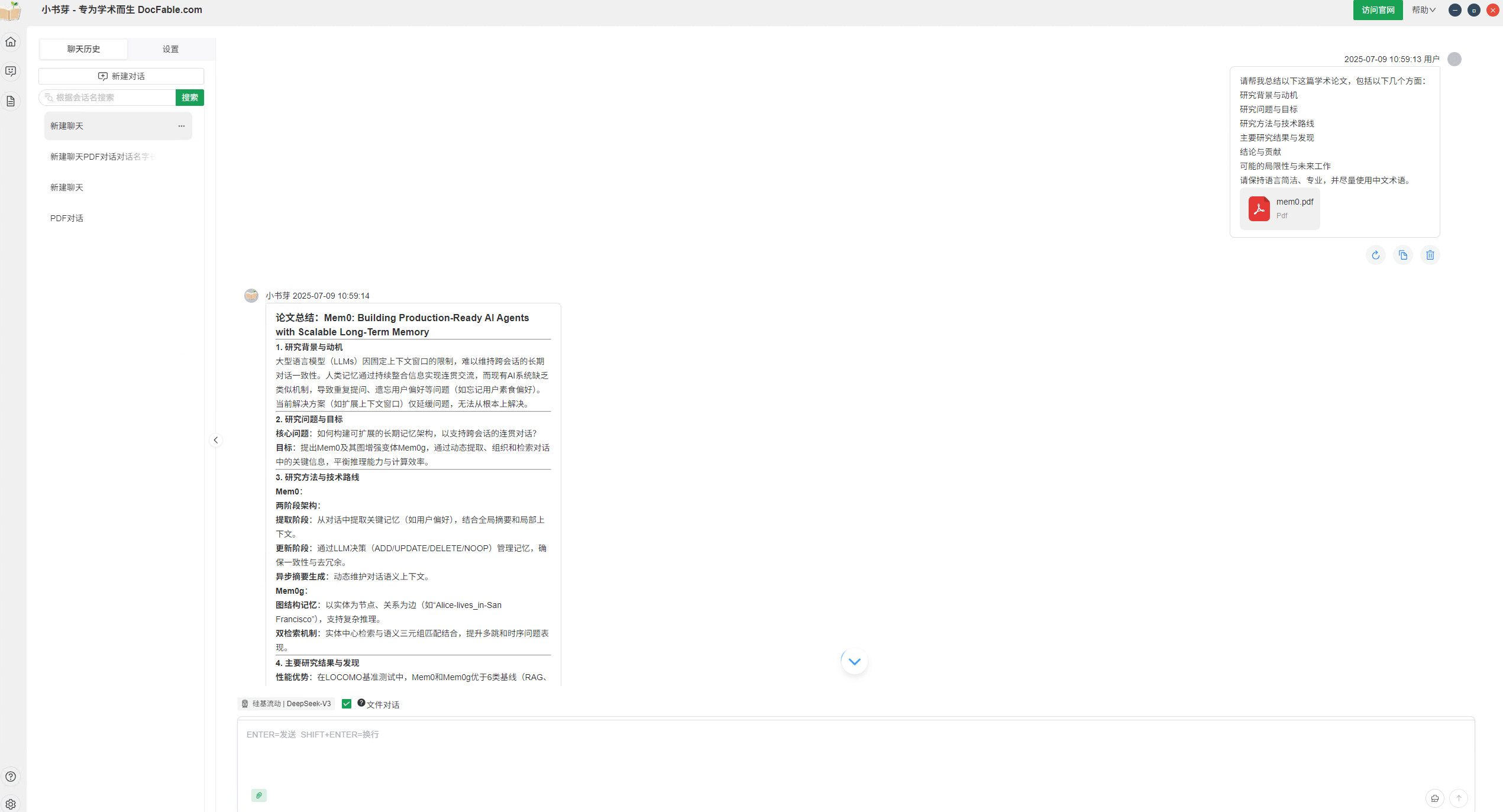
Task: Click the clear conversation icon beside send
Action: (1434, 798)
